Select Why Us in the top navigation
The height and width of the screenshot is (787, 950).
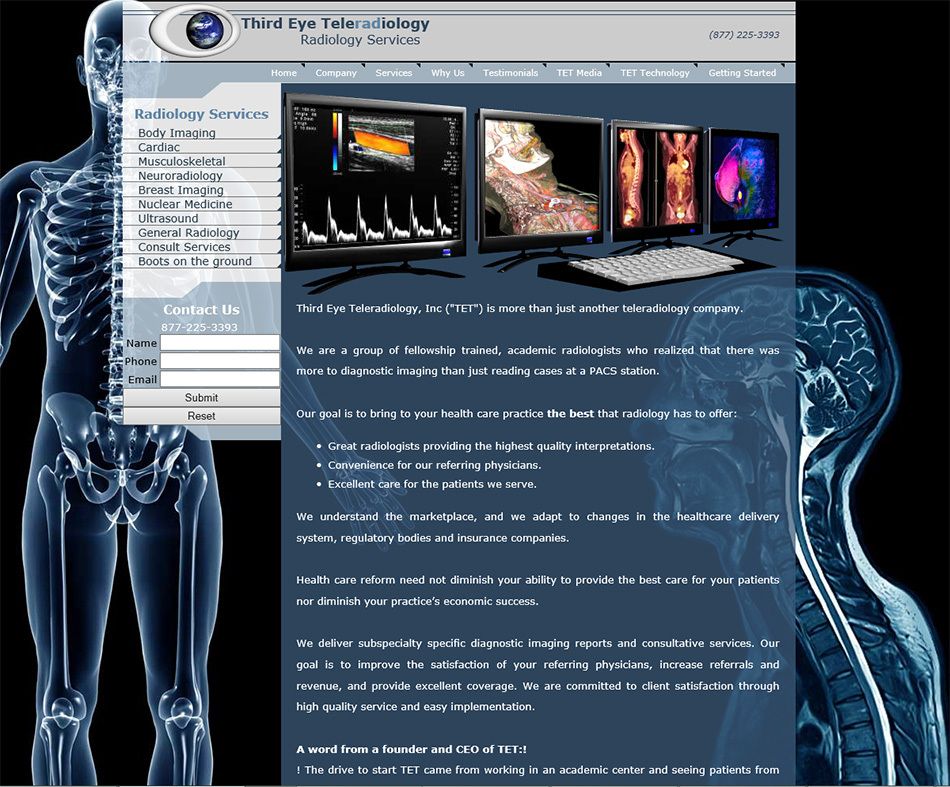point(447,73)
